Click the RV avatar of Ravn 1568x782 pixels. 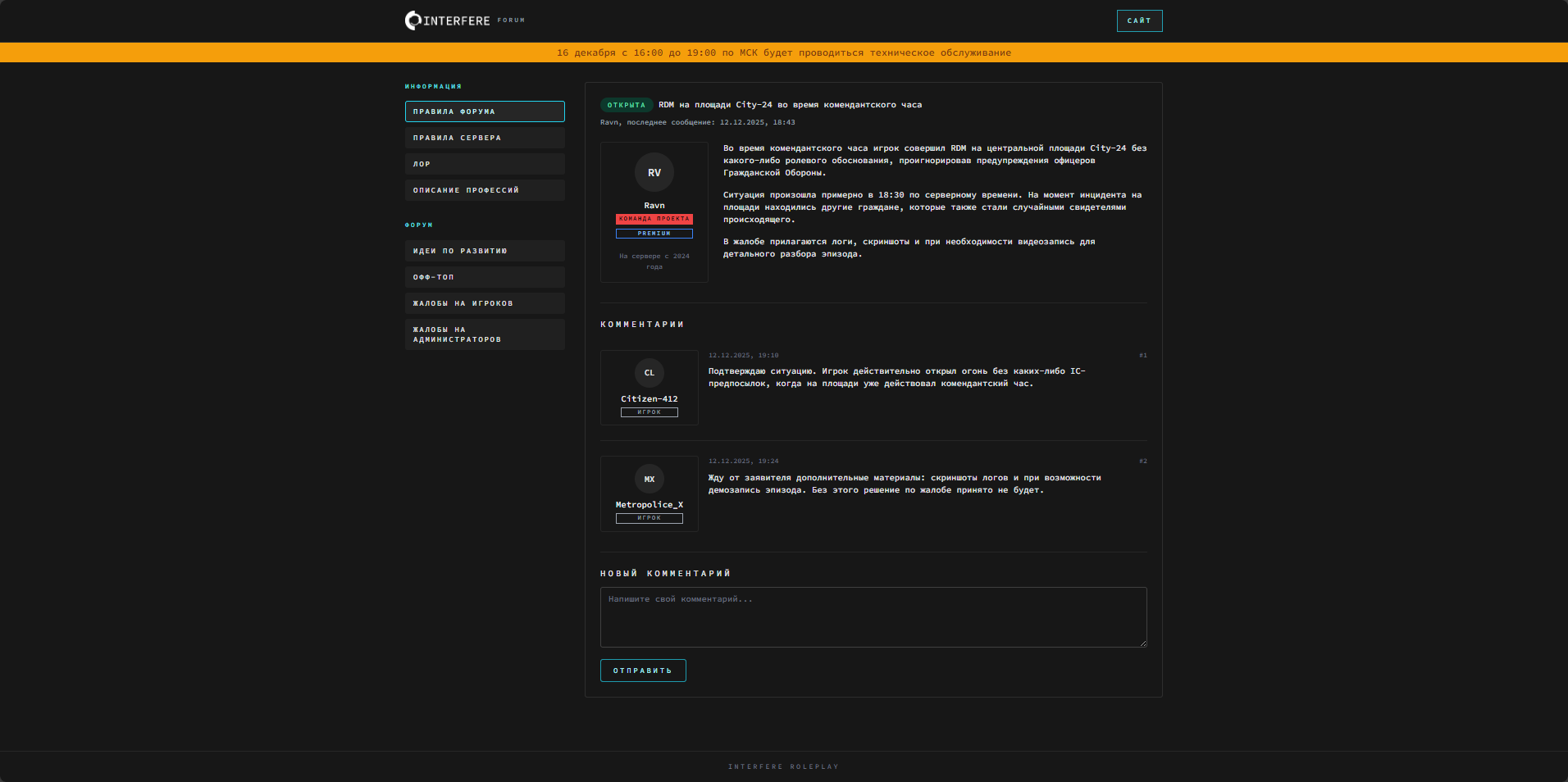654,173
